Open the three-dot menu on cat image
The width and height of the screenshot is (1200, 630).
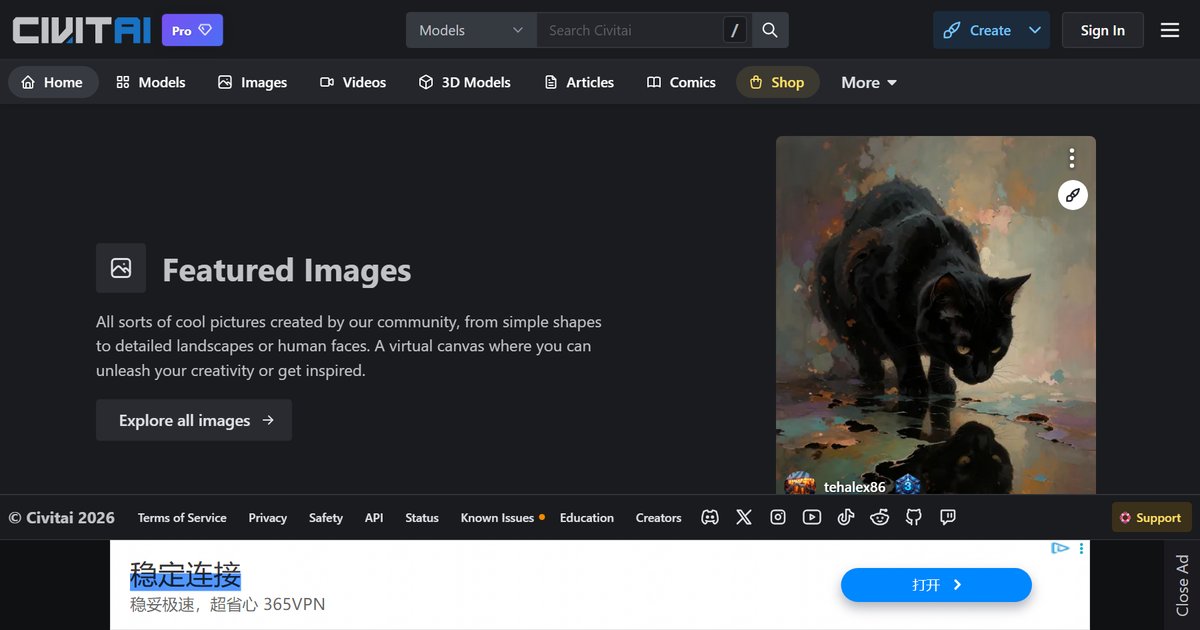pyautogui.click(x=1072, y=158)
